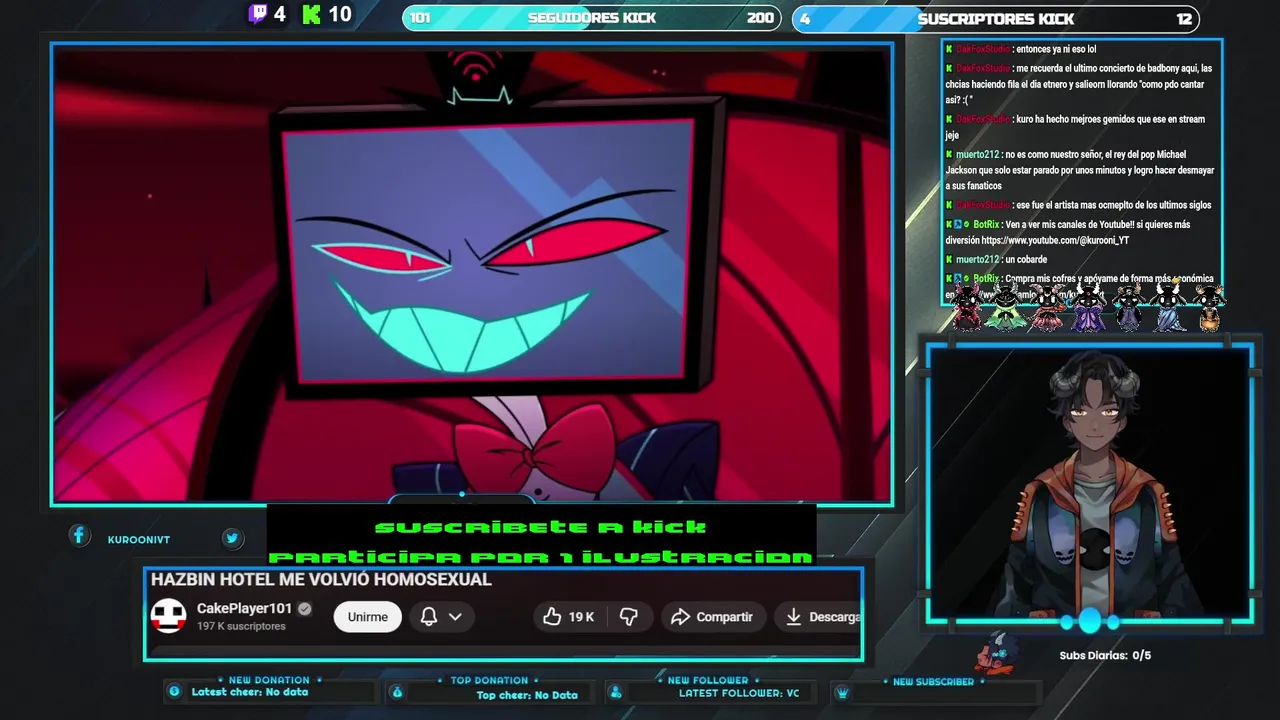Click 'suscribete a kick' green banner text
The width and height of the screenshot is (1280, 720).
pos(541,527)
